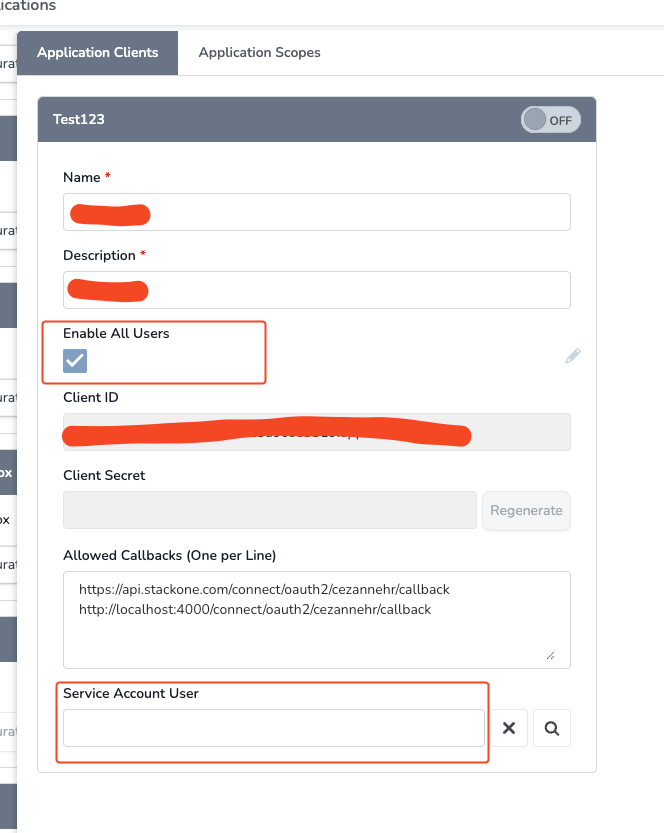Select the Application Clients tab
664x833 pixels.
[x=97, y=52]
